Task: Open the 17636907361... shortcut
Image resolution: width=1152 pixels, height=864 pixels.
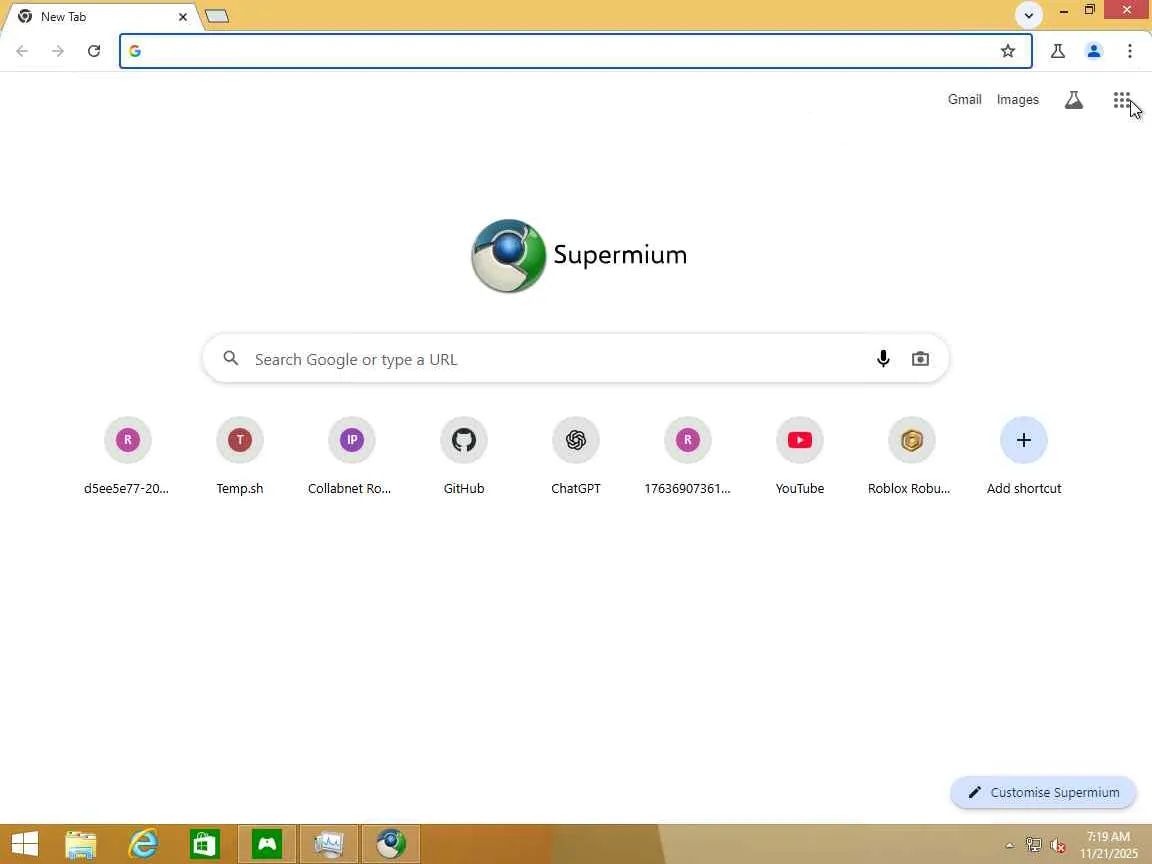Action: click(x=688, y=456)
